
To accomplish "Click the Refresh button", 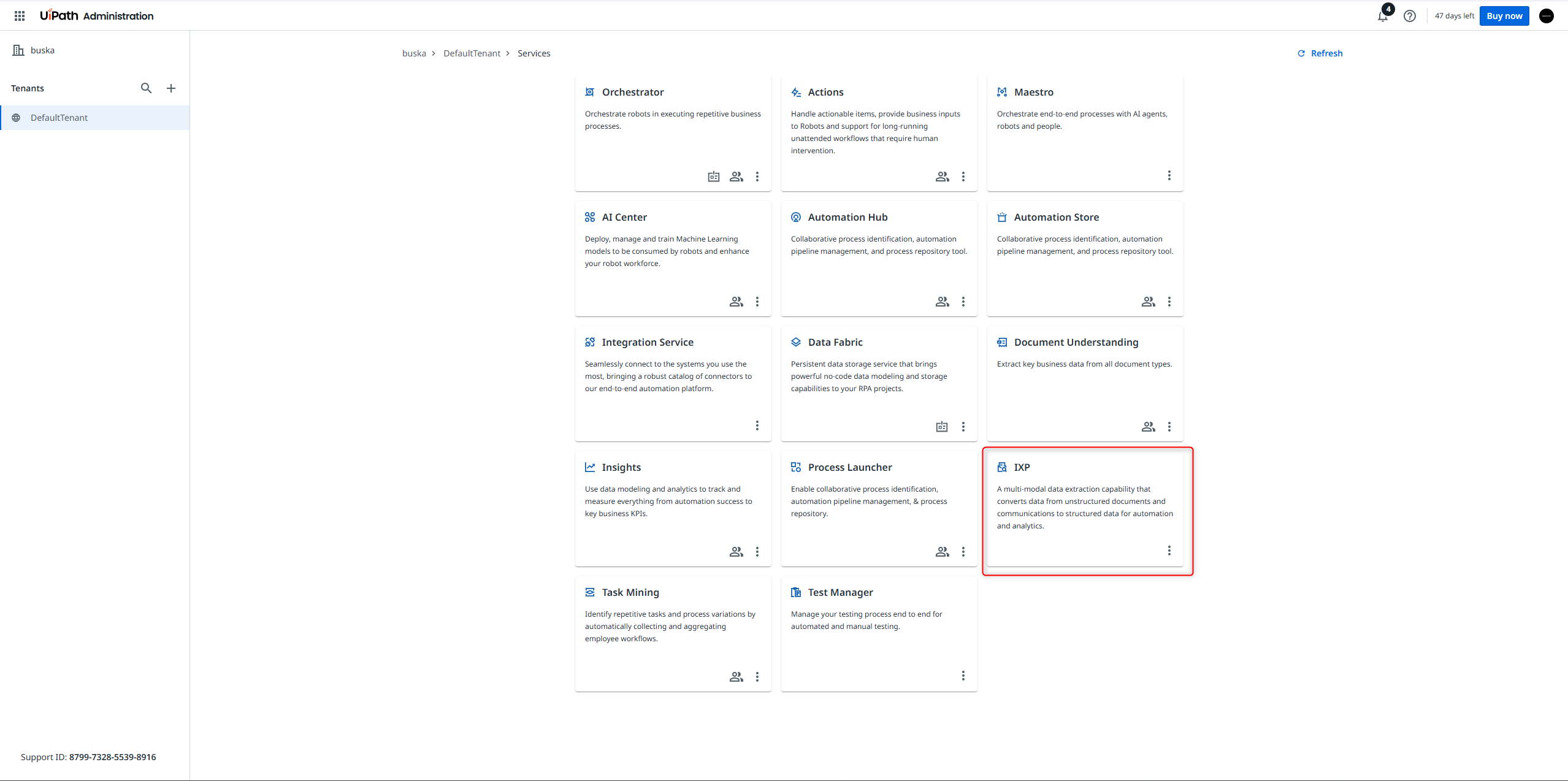I will point(1320,53).
